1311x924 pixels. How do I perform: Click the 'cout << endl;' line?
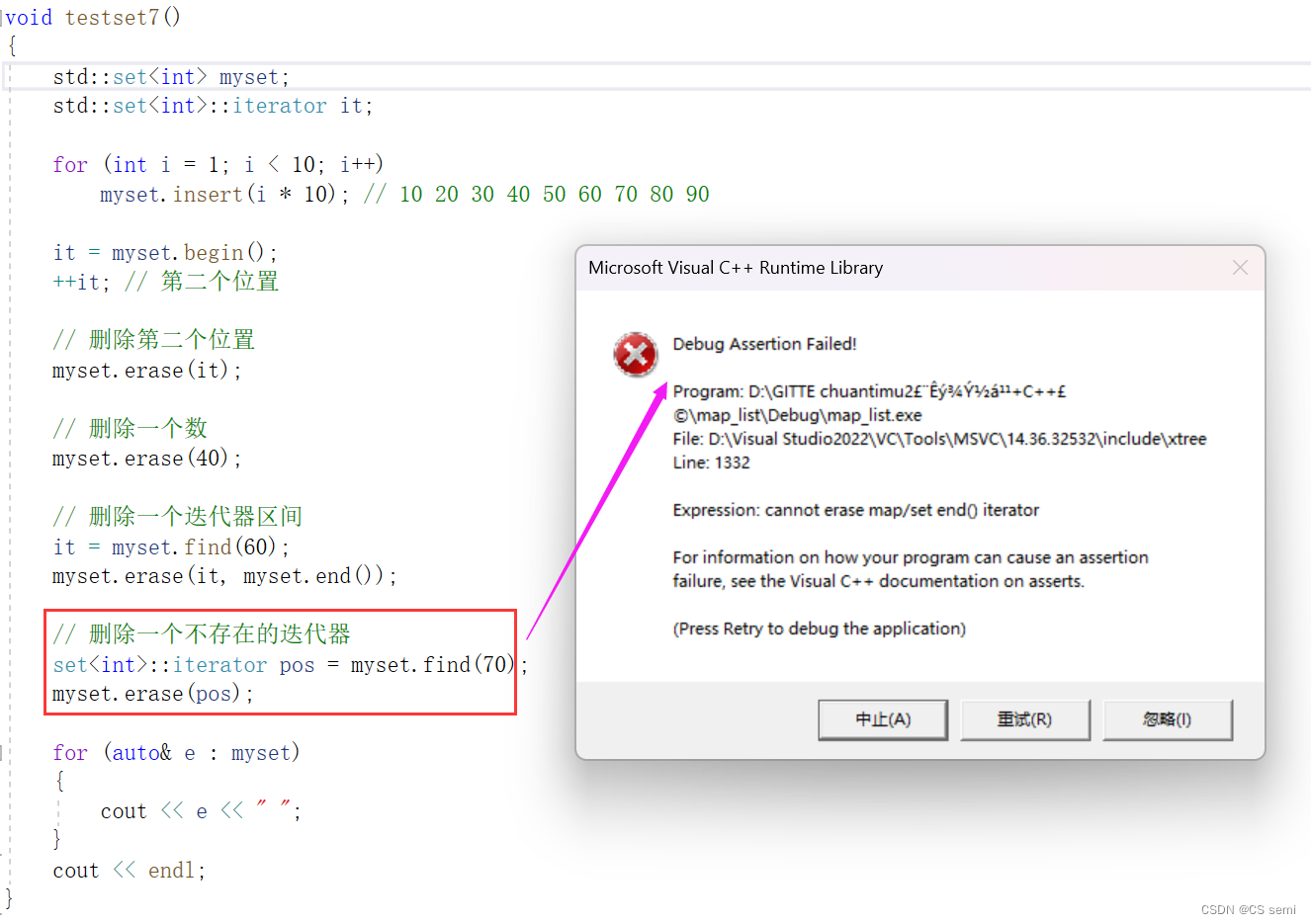click(129, 871)
